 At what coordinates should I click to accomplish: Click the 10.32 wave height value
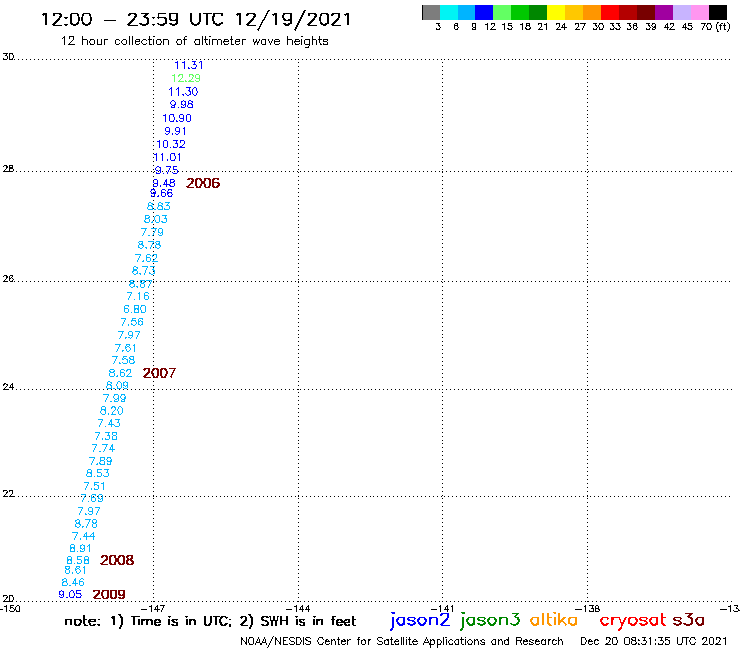pyautogui.click(x=171, y=144)
